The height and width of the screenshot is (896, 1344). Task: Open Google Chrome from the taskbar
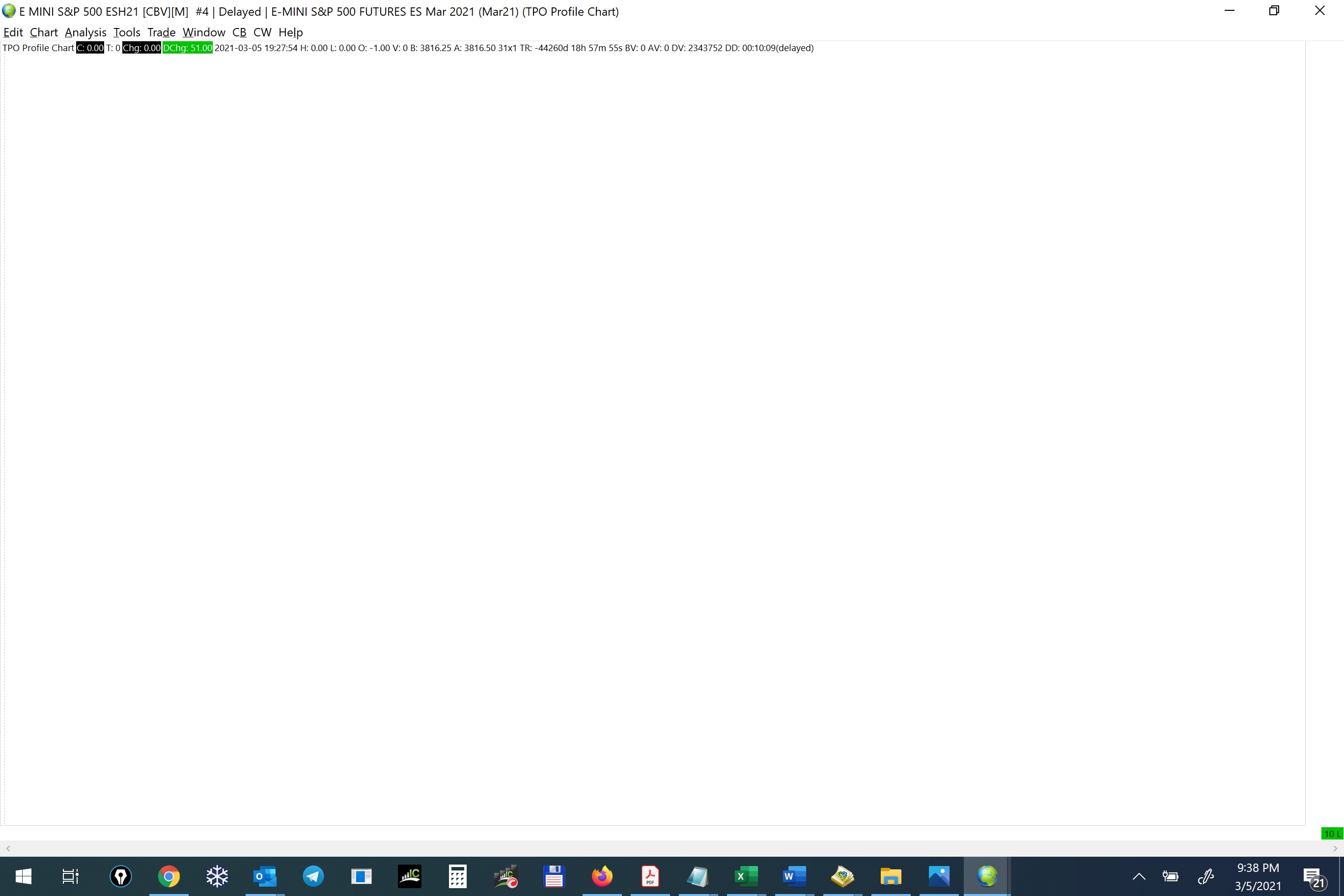168,876
